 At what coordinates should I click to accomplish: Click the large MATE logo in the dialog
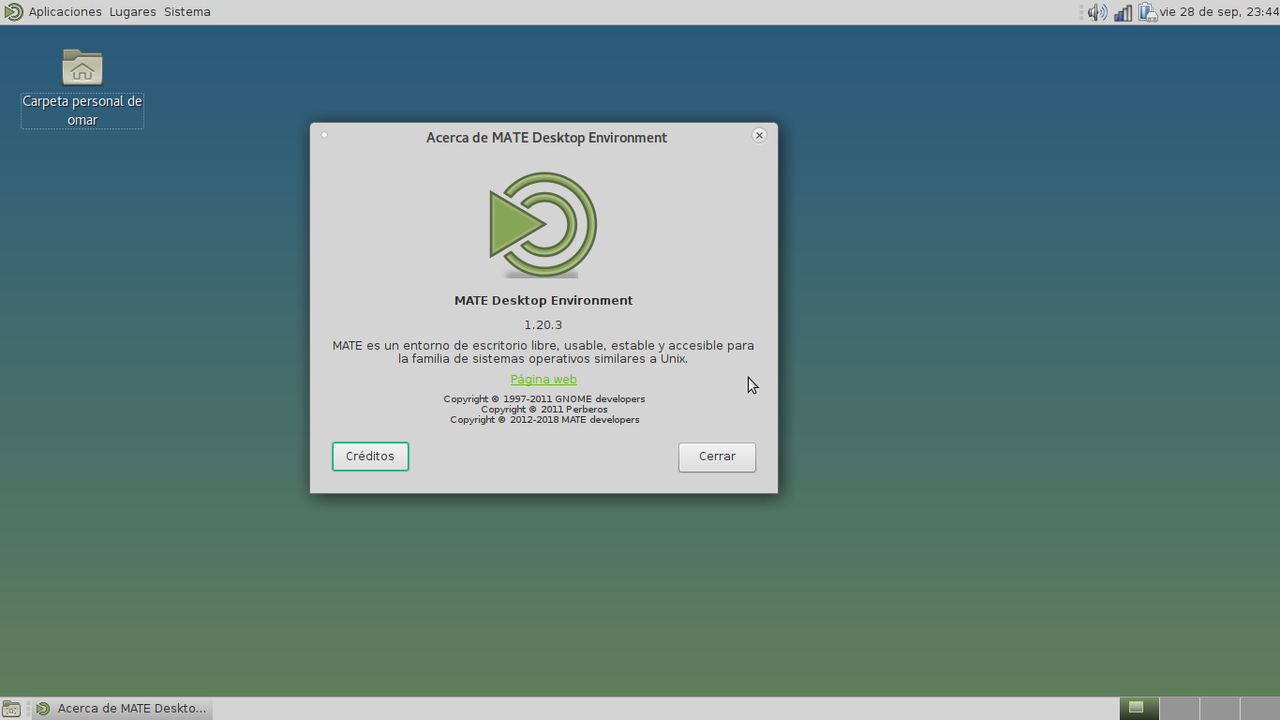tap(543, 225)
